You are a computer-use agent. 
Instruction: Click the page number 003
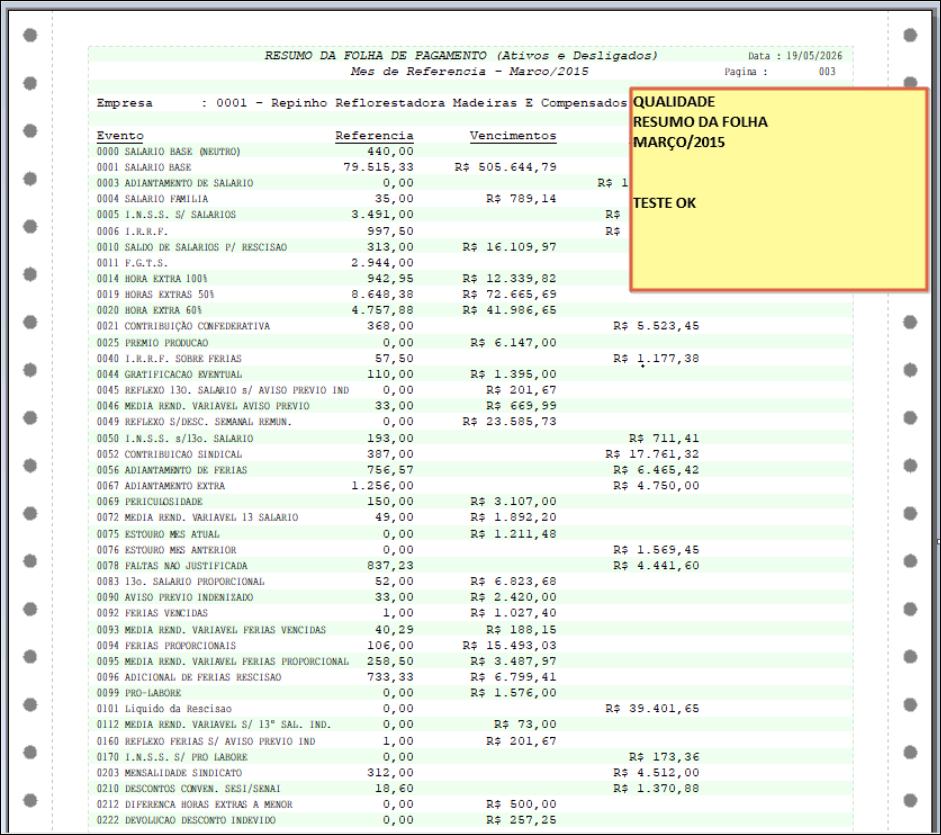click(827, 71)
